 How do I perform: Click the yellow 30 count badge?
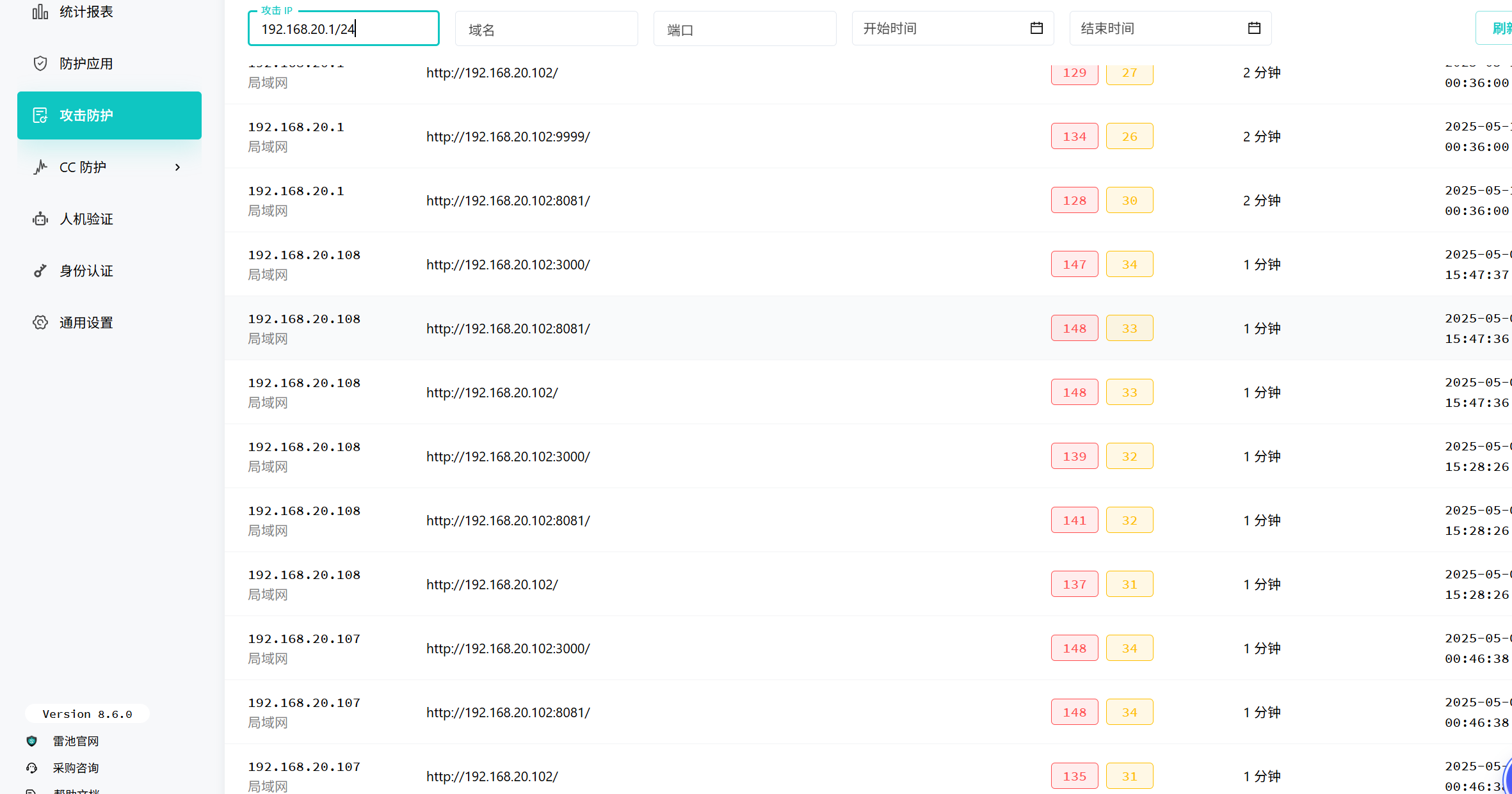(1129, 200)
